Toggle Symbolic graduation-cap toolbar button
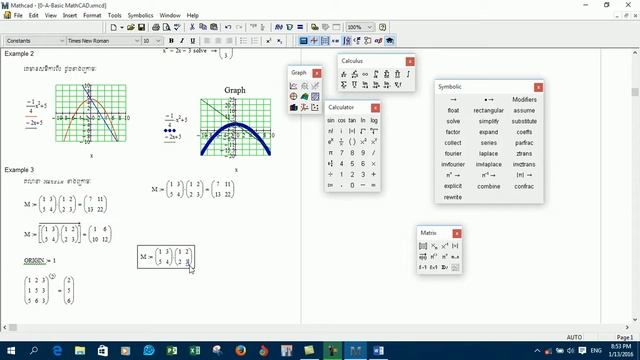This screenshot has width=640, height=360. pyautogui.click(x=389, y=41)
